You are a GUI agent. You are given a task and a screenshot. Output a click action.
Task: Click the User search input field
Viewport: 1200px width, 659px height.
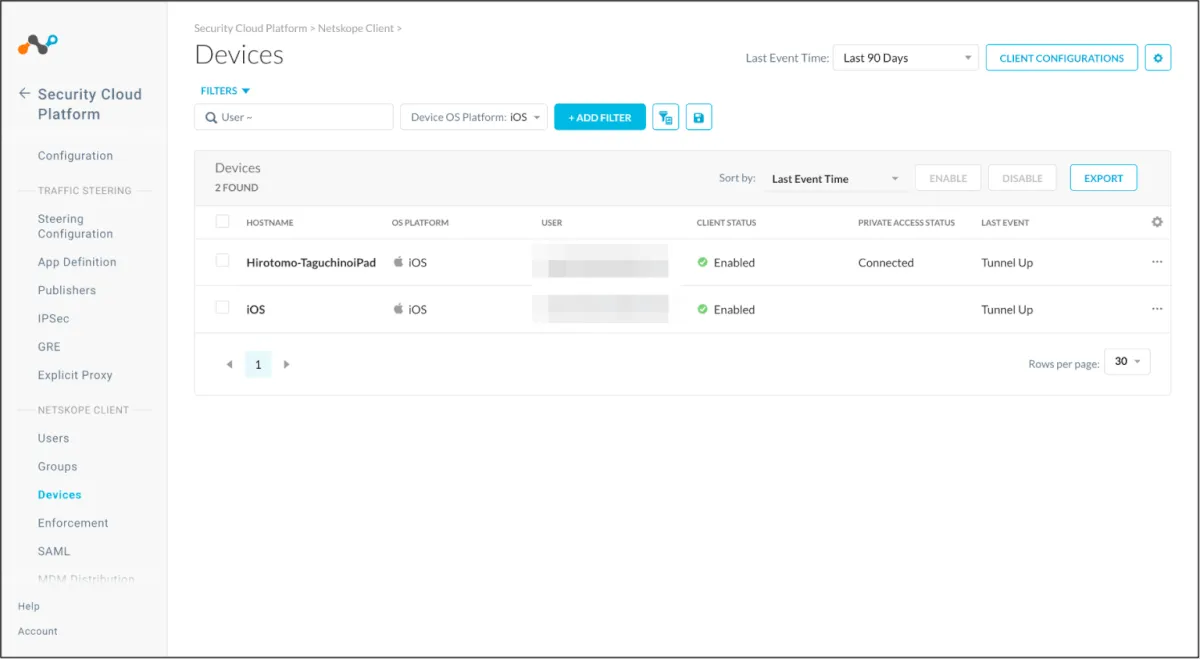click(x=300, y=118)
